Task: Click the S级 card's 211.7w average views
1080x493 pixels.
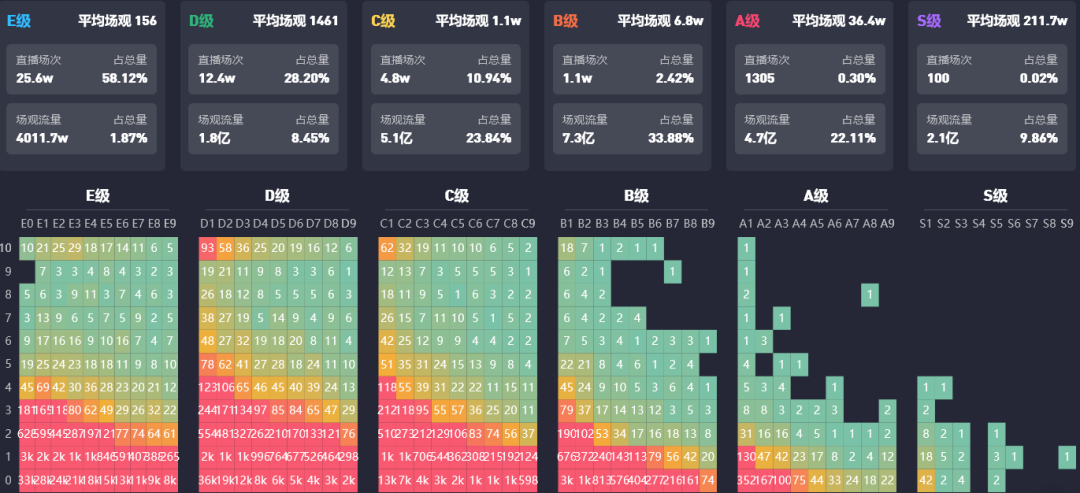Action: 1045,20
